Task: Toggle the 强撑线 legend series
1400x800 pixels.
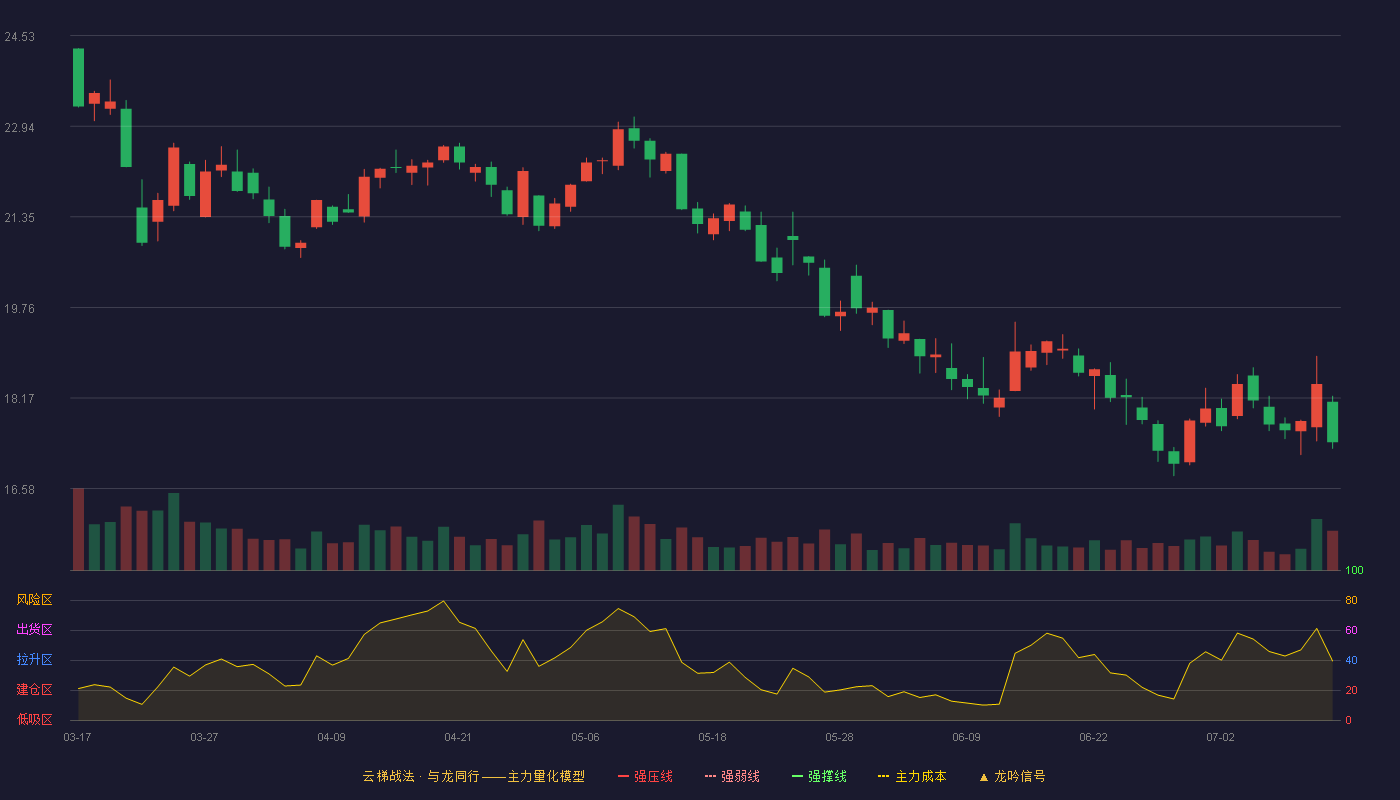Action: (x=819, y=776)
